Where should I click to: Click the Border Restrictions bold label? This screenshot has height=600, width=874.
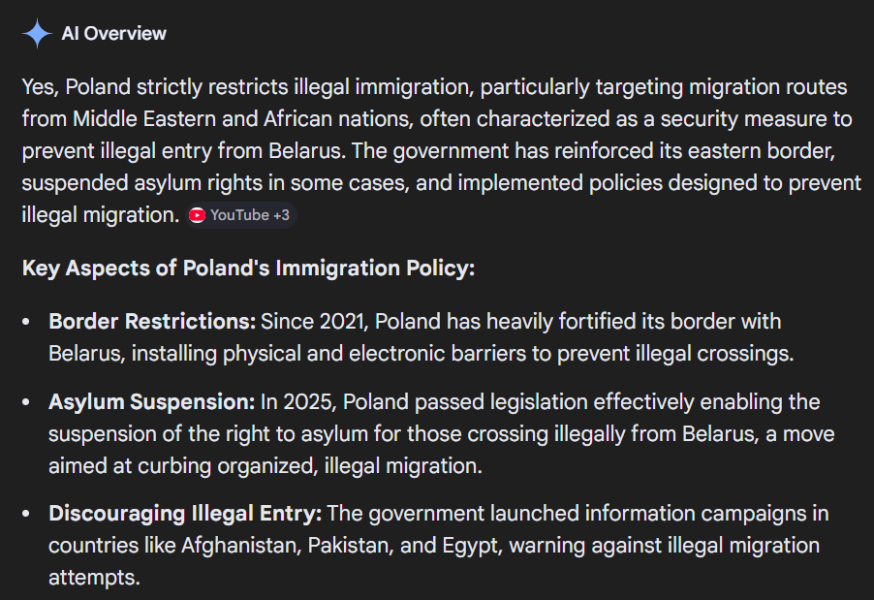tap(152, 322)
